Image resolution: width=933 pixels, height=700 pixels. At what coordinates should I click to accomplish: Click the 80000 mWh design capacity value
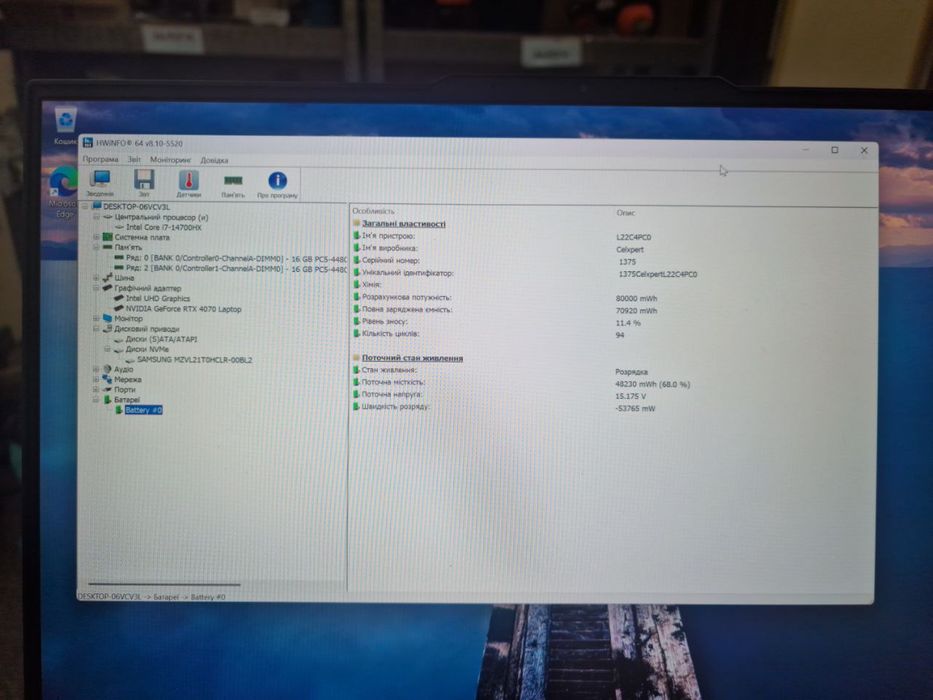[x=636, y=298]
